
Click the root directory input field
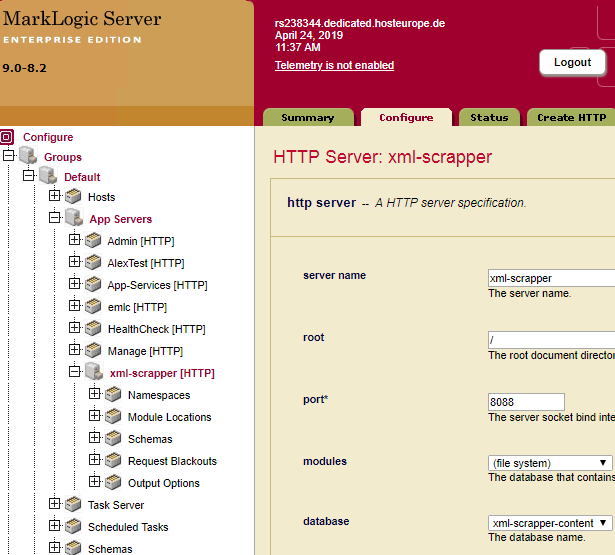551,340
